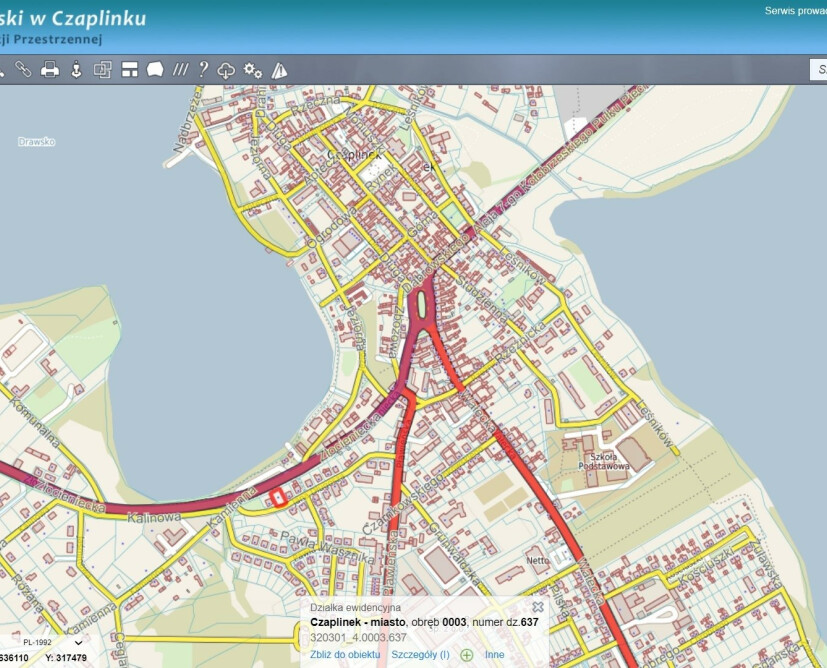Click 'Zbliż do obiektu' link
The height and width of the screenshot is (668, 827).
345,654
